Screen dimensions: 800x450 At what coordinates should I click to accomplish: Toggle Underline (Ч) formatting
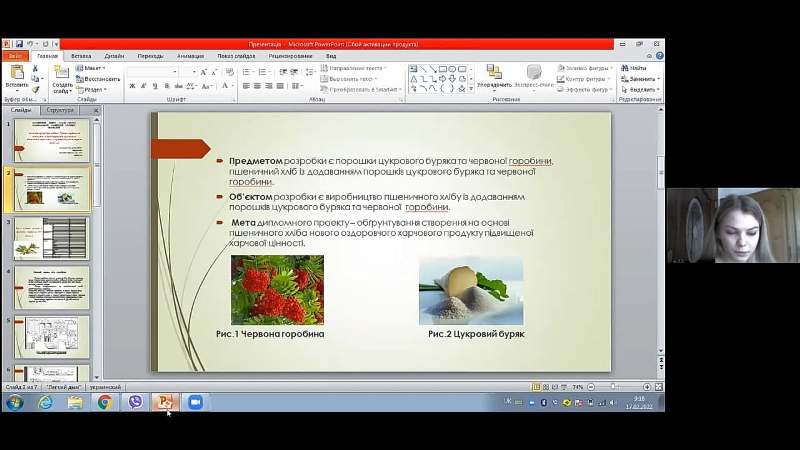point(155,86)
